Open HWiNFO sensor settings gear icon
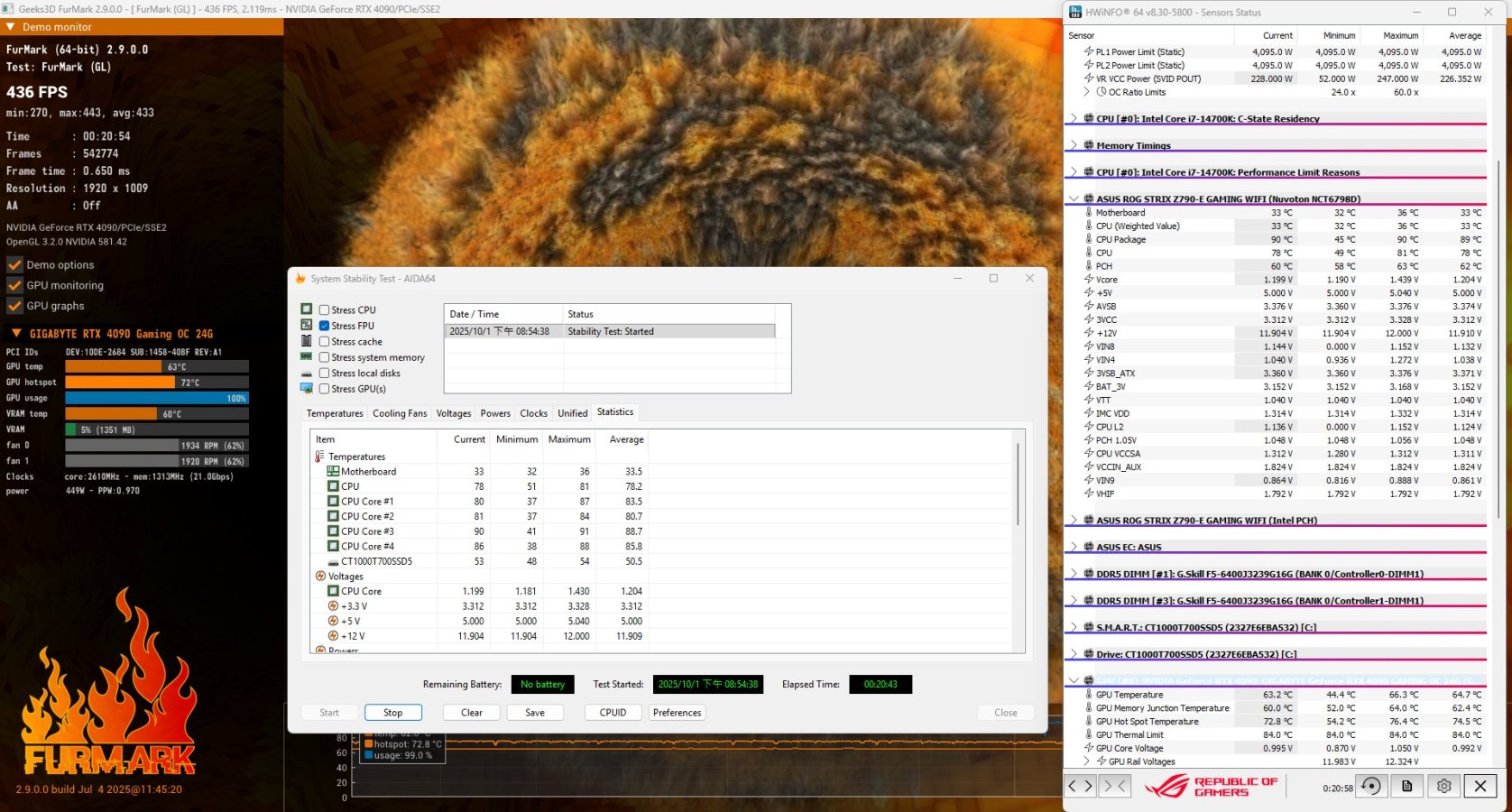 [1443, 786]
